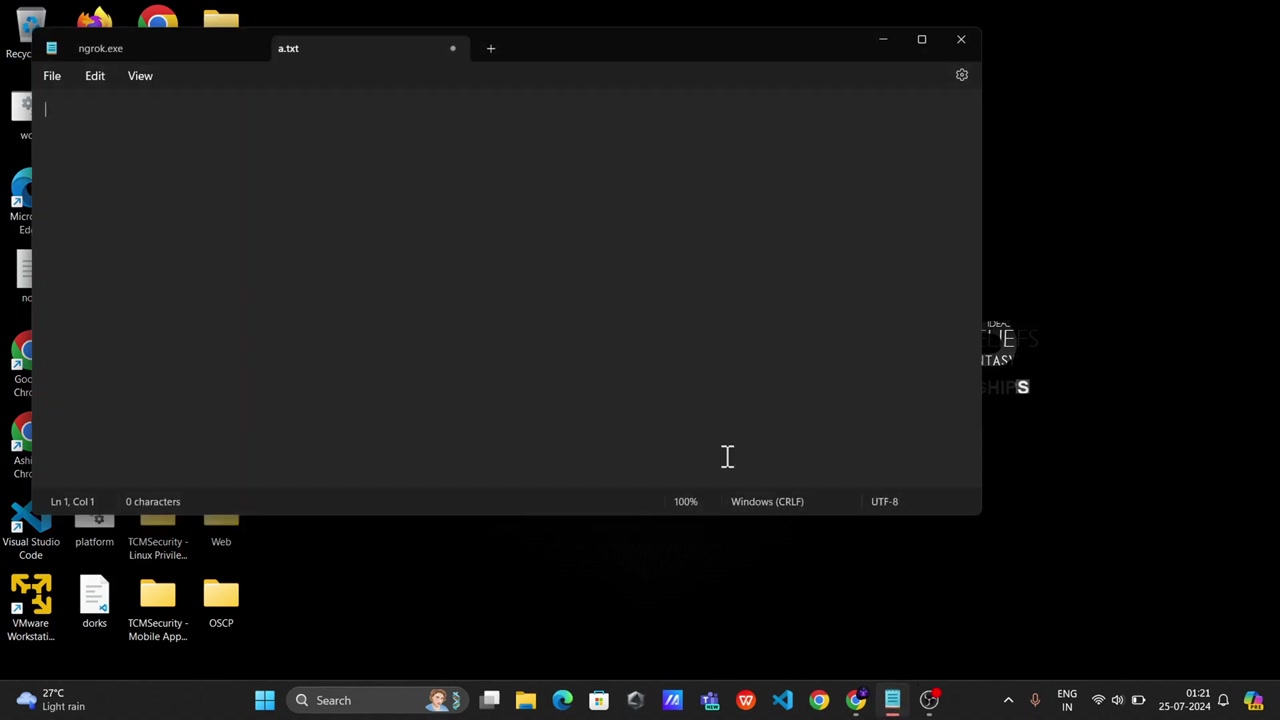1280x720 pixels.
Task: Open the File menu
Action: pos(52,76)
